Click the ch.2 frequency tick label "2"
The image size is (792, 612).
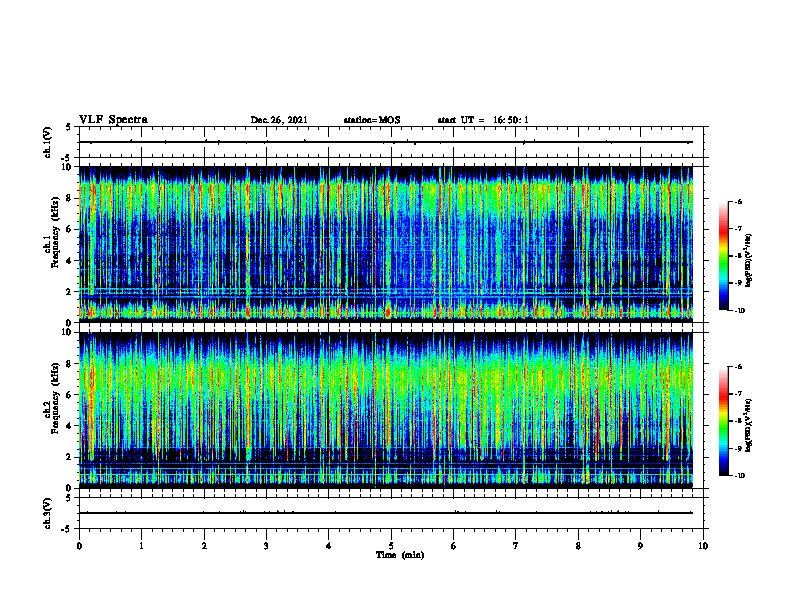coord(69,457)
